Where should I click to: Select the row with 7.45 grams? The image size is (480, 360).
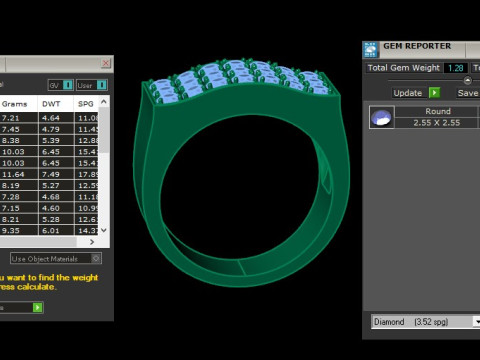49,129
